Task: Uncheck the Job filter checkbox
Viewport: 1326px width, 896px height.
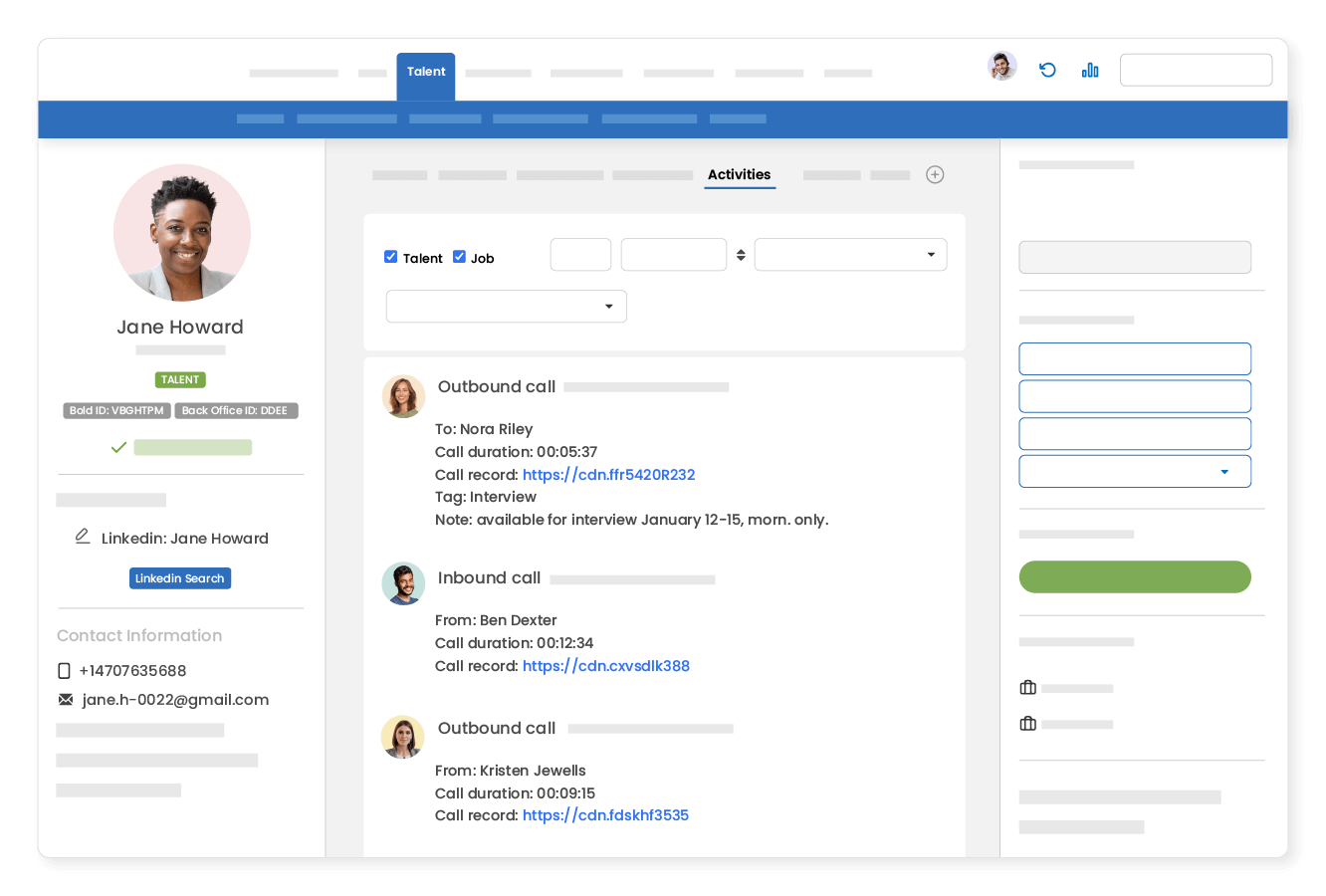Action: [459, 256]
